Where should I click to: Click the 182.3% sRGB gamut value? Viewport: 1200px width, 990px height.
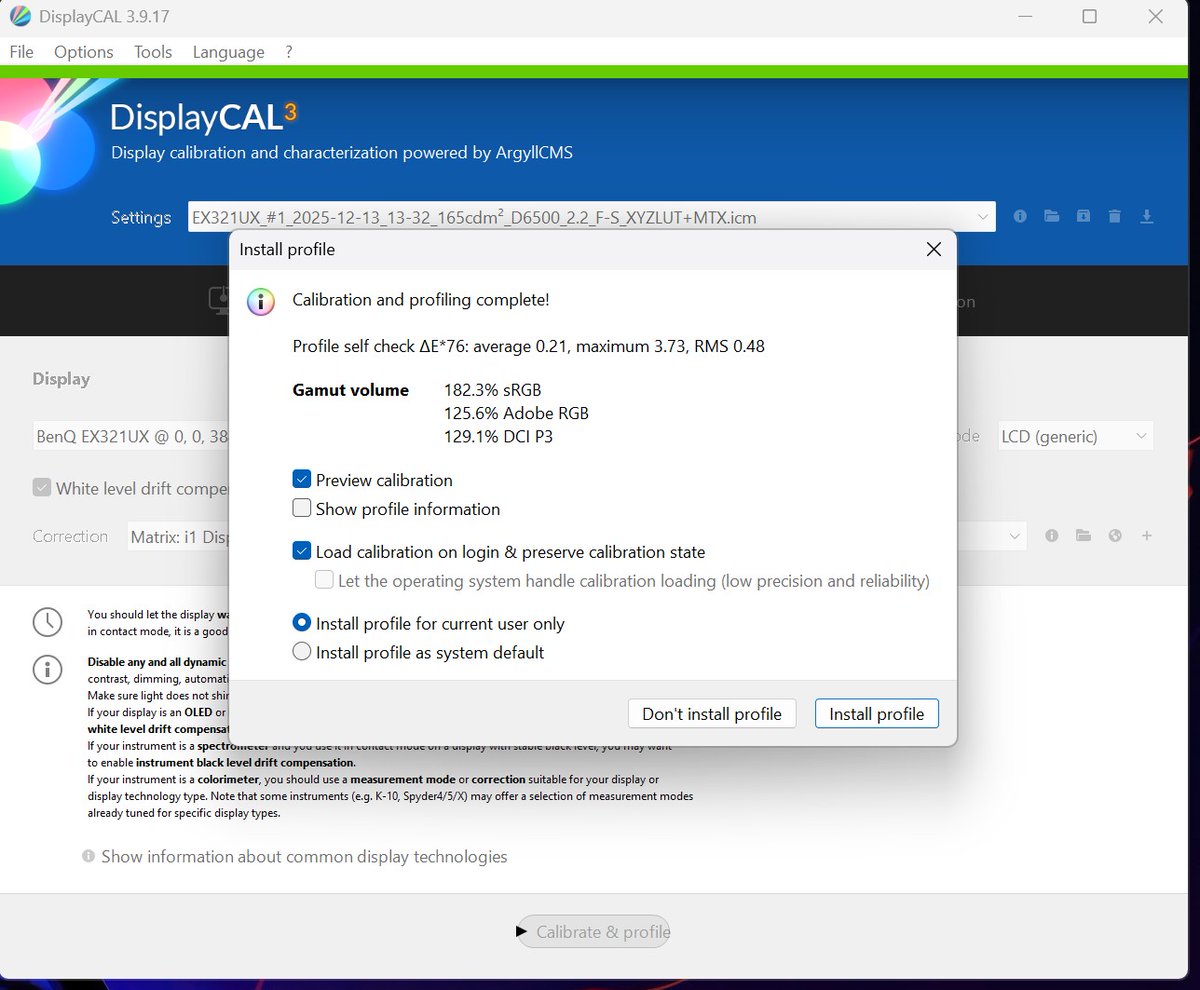click(x=492, y=390)
